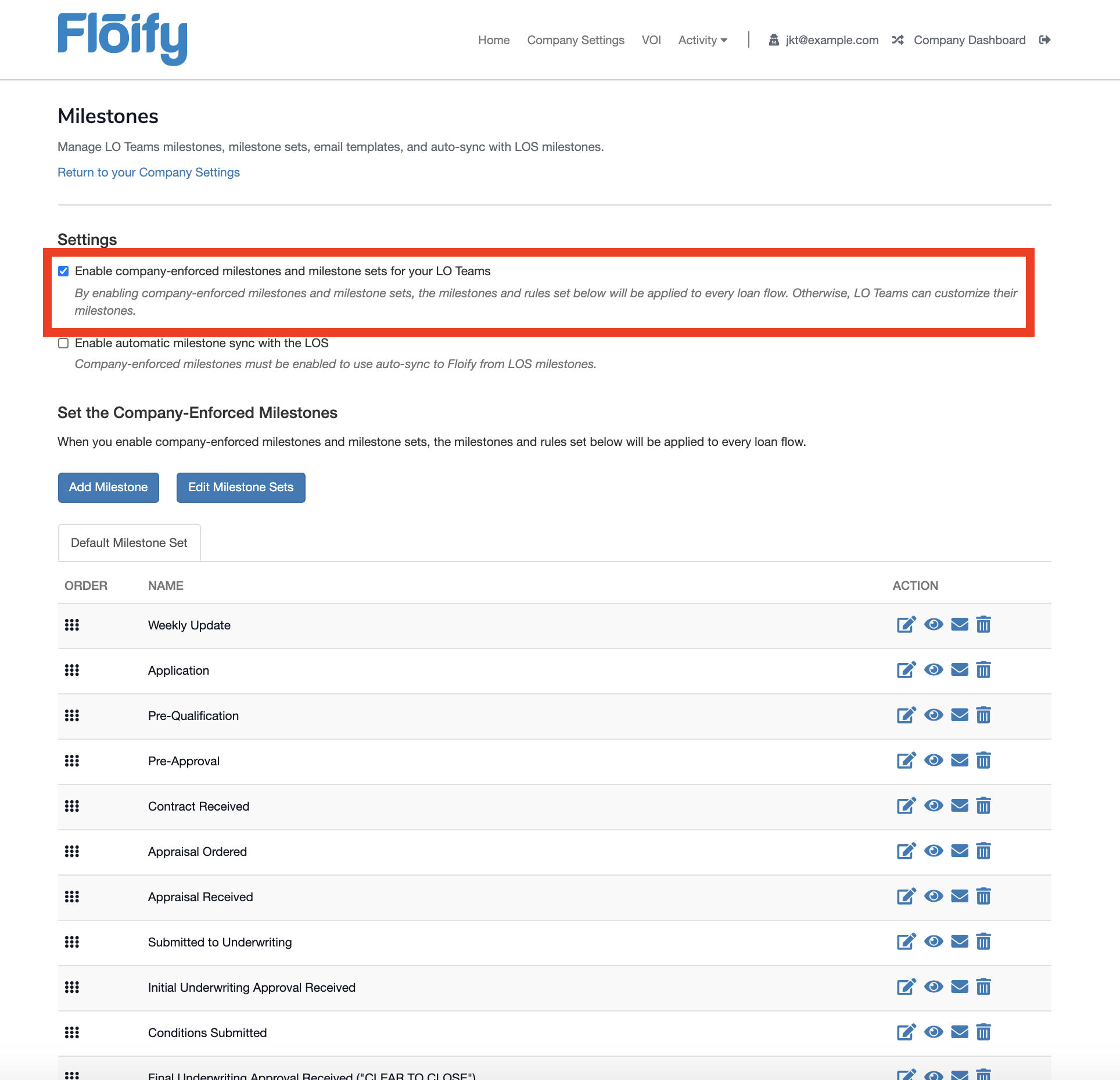Screen dimensions: 1120x1080
Task: Open email template for Submitted to Underwriting
Action: tap(960, 942)
